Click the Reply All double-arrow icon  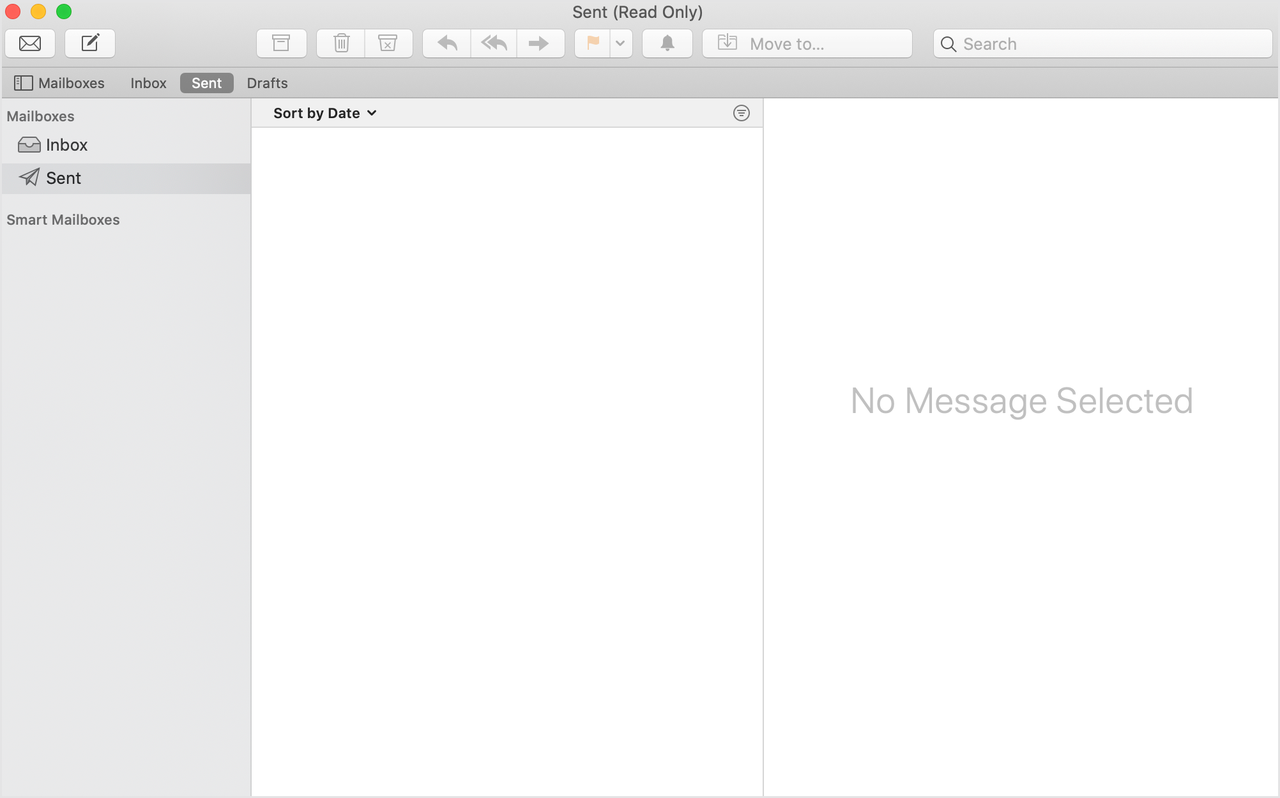click(494, 43)
